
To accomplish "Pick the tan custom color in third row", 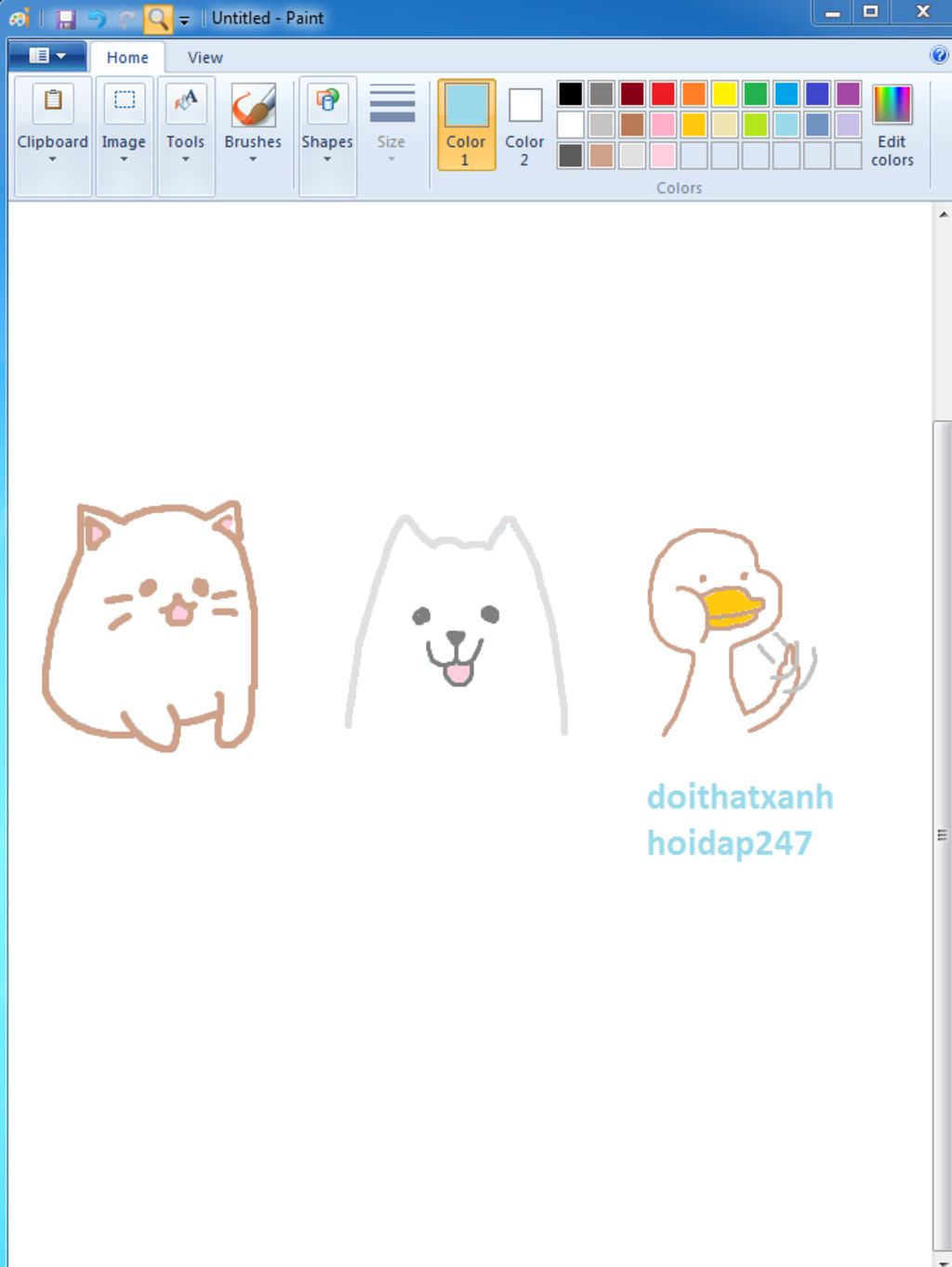I will coord(602,155).
